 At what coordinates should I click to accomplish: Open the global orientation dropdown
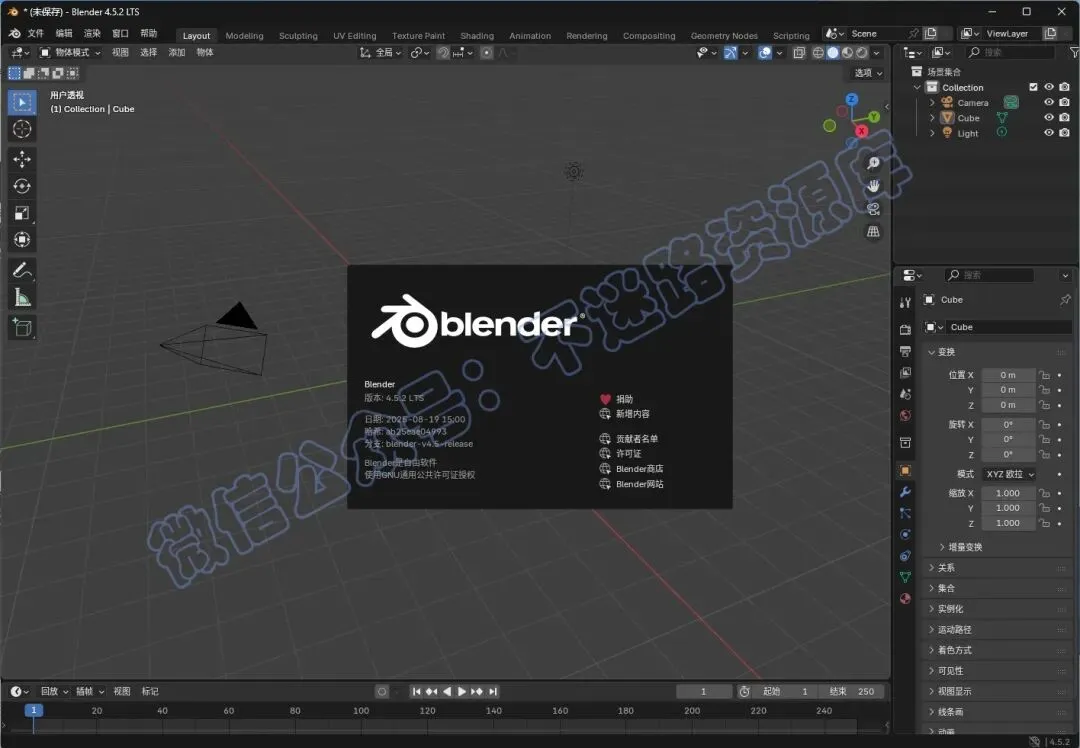(381, 52)
